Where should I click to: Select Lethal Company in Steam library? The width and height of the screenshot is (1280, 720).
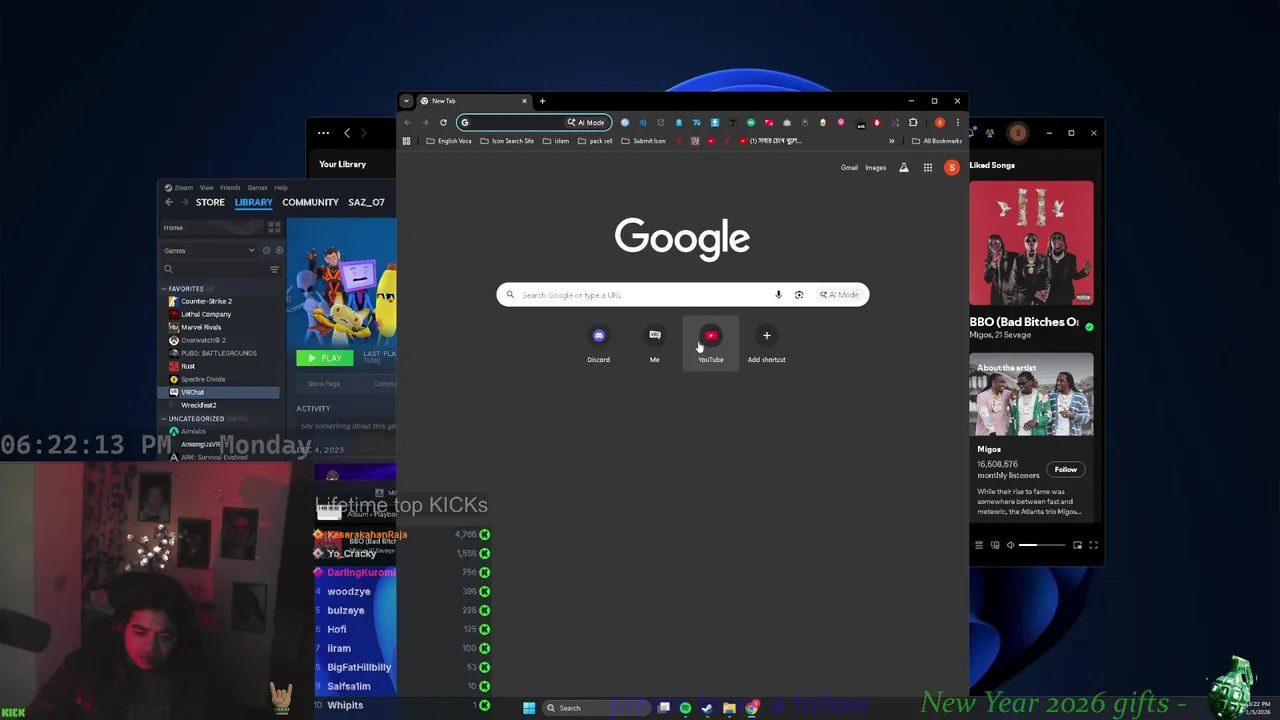(x=205, y=314)
